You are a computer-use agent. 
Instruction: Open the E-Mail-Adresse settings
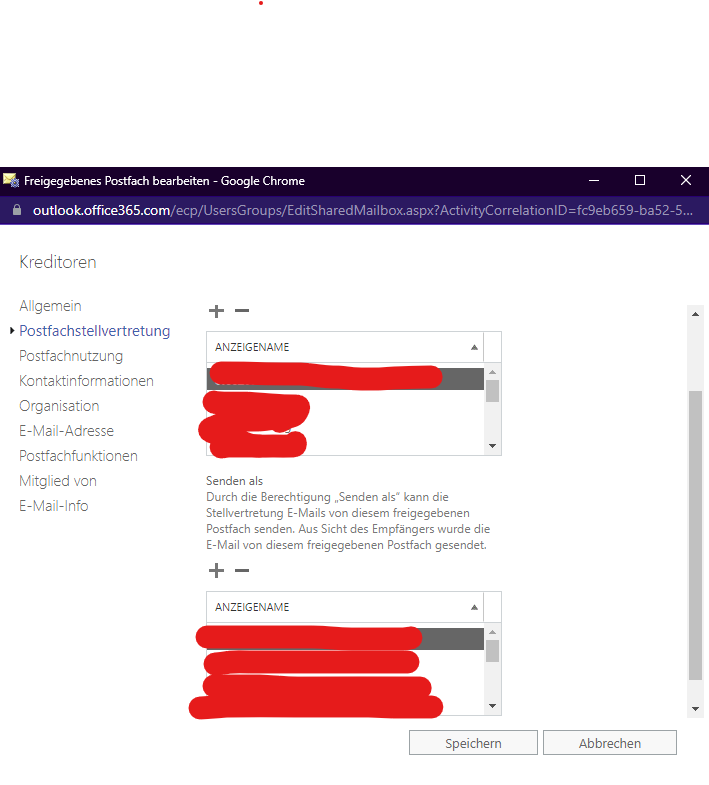(67, 431)
